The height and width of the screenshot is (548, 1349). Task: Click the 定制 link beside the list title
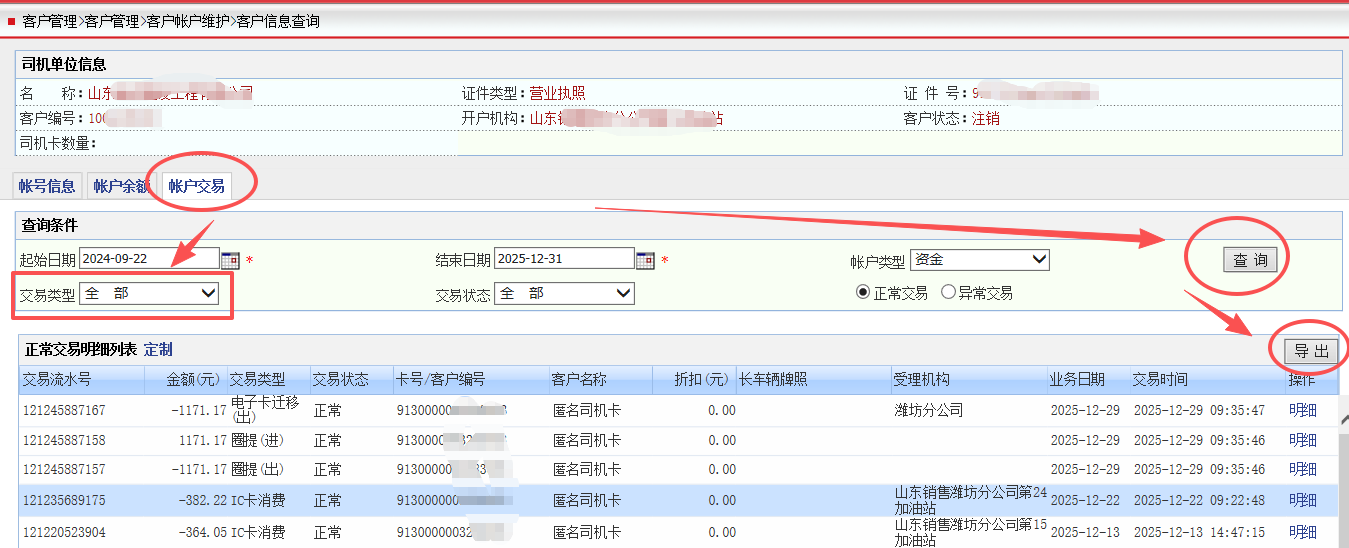(x=158, y=349)
